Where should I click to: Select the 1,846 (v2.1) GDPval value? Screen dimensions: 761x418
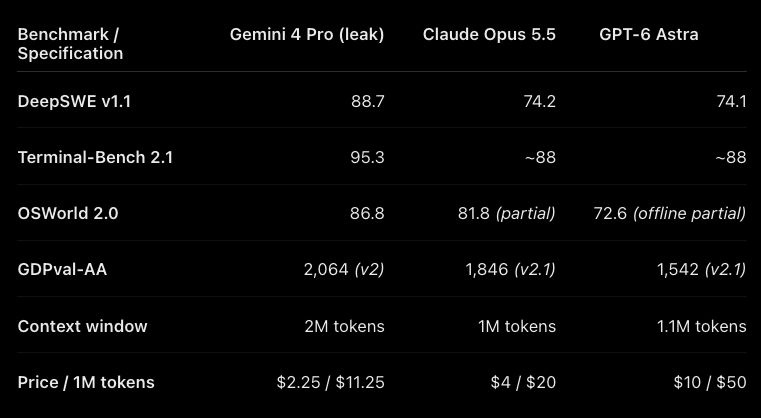pyautogui.click(x=511, y=269)
